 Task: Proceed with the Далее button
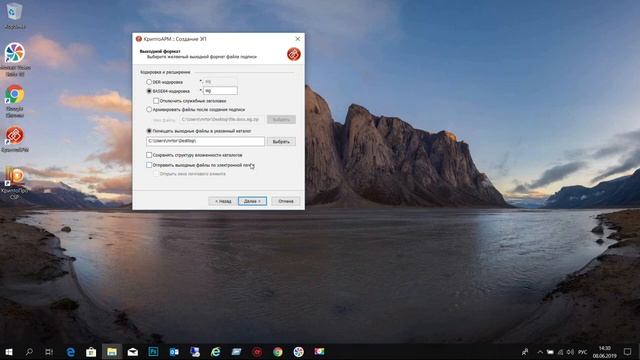click(x=252, y=201)
